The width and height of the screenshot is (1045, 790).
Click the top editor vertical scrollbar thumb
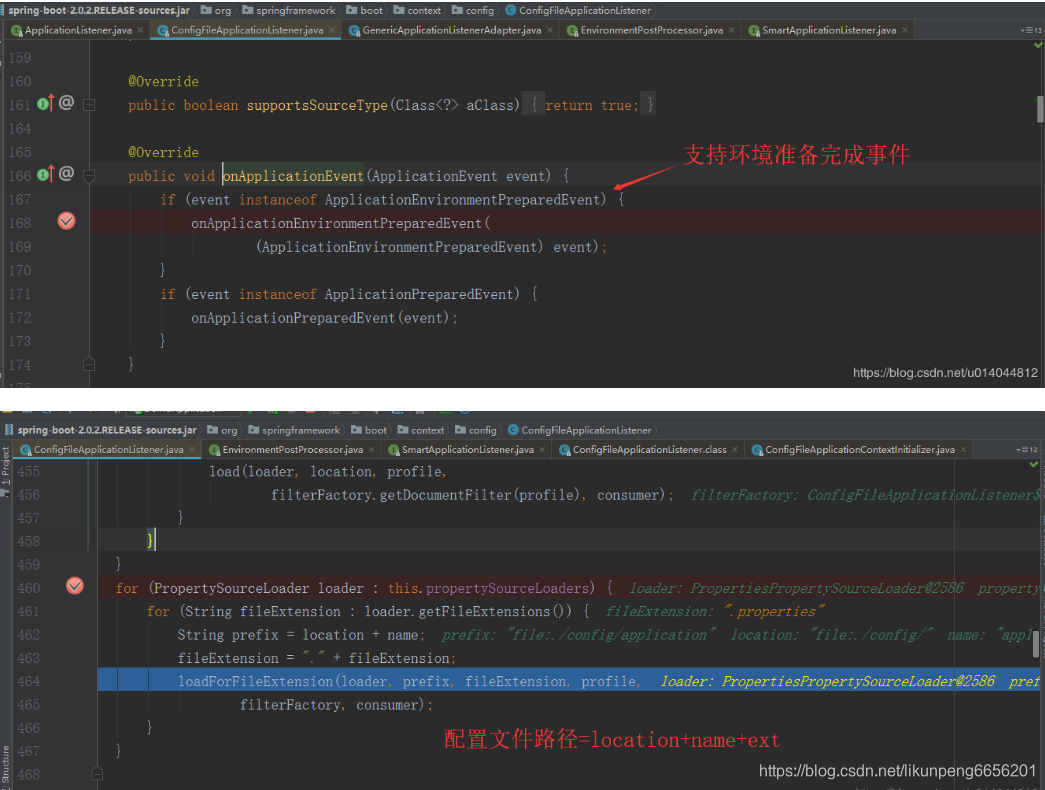click(1040, 109)
